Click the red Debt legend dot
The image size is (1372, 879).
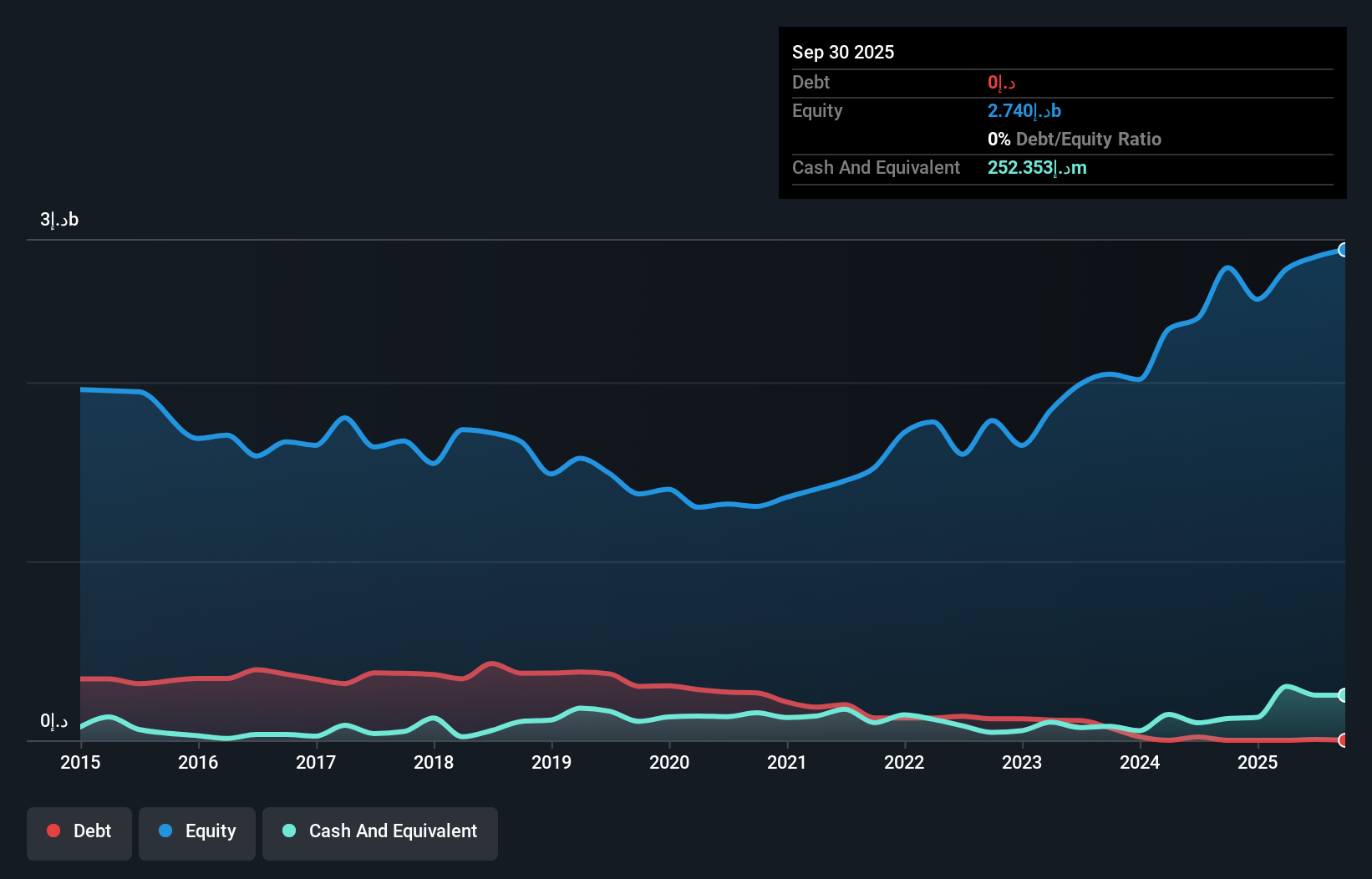click(53, 831)
